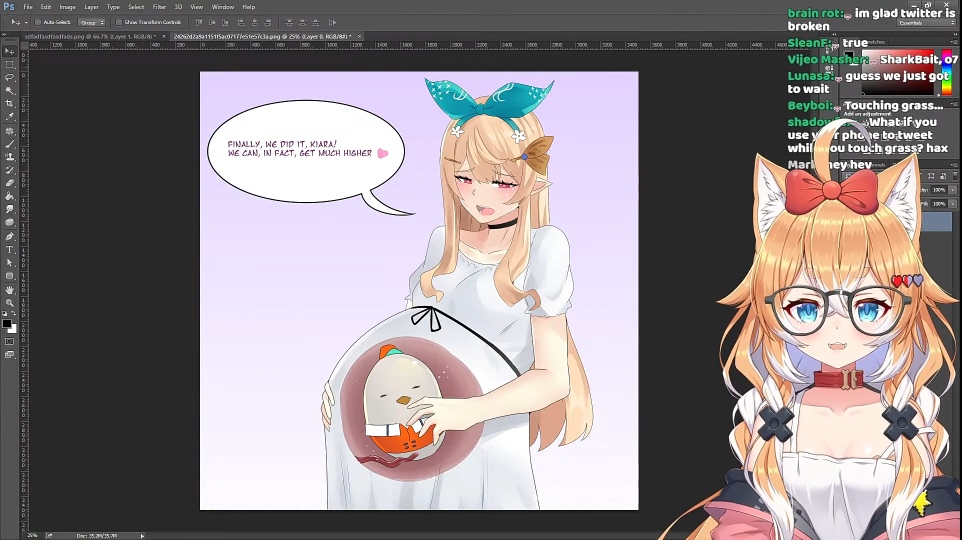Select the Rectangular Marquee tool
This screenshot has height=540, width=962.
pyautogui.click(x=9, y=64)
